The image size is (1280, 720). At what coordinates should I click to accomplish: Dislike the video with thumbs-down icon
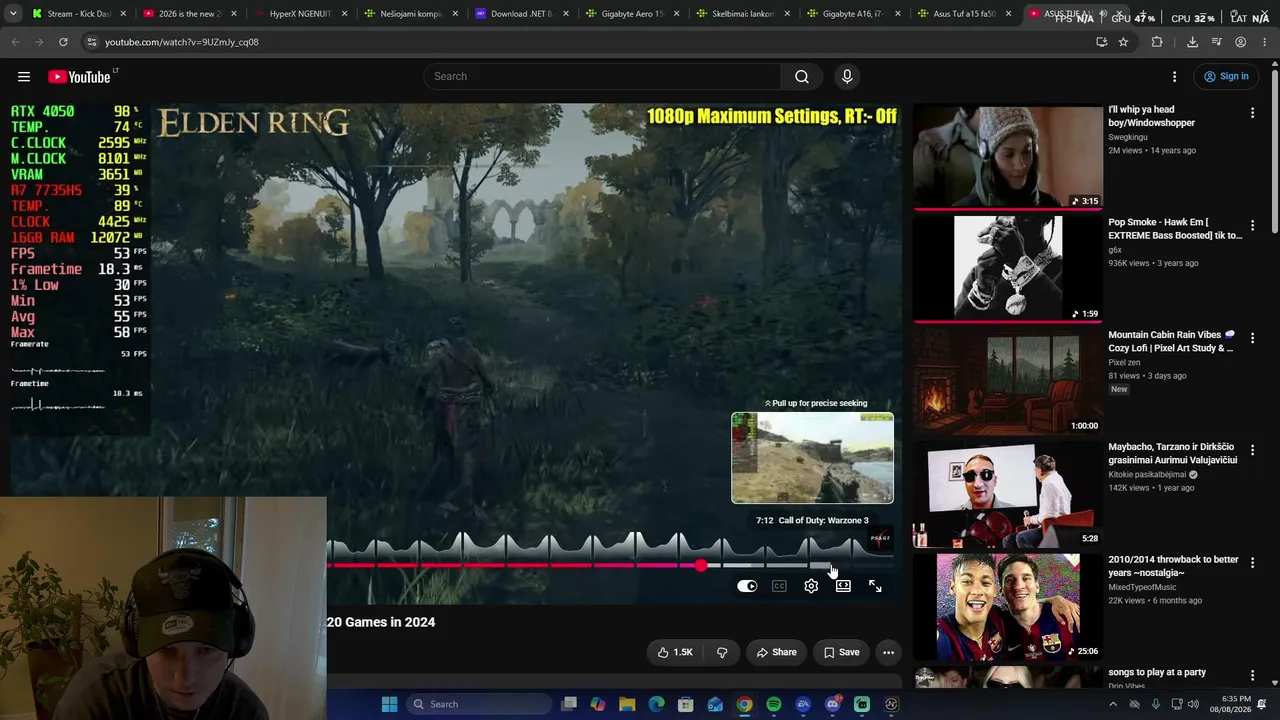click(x=722, y=652)
